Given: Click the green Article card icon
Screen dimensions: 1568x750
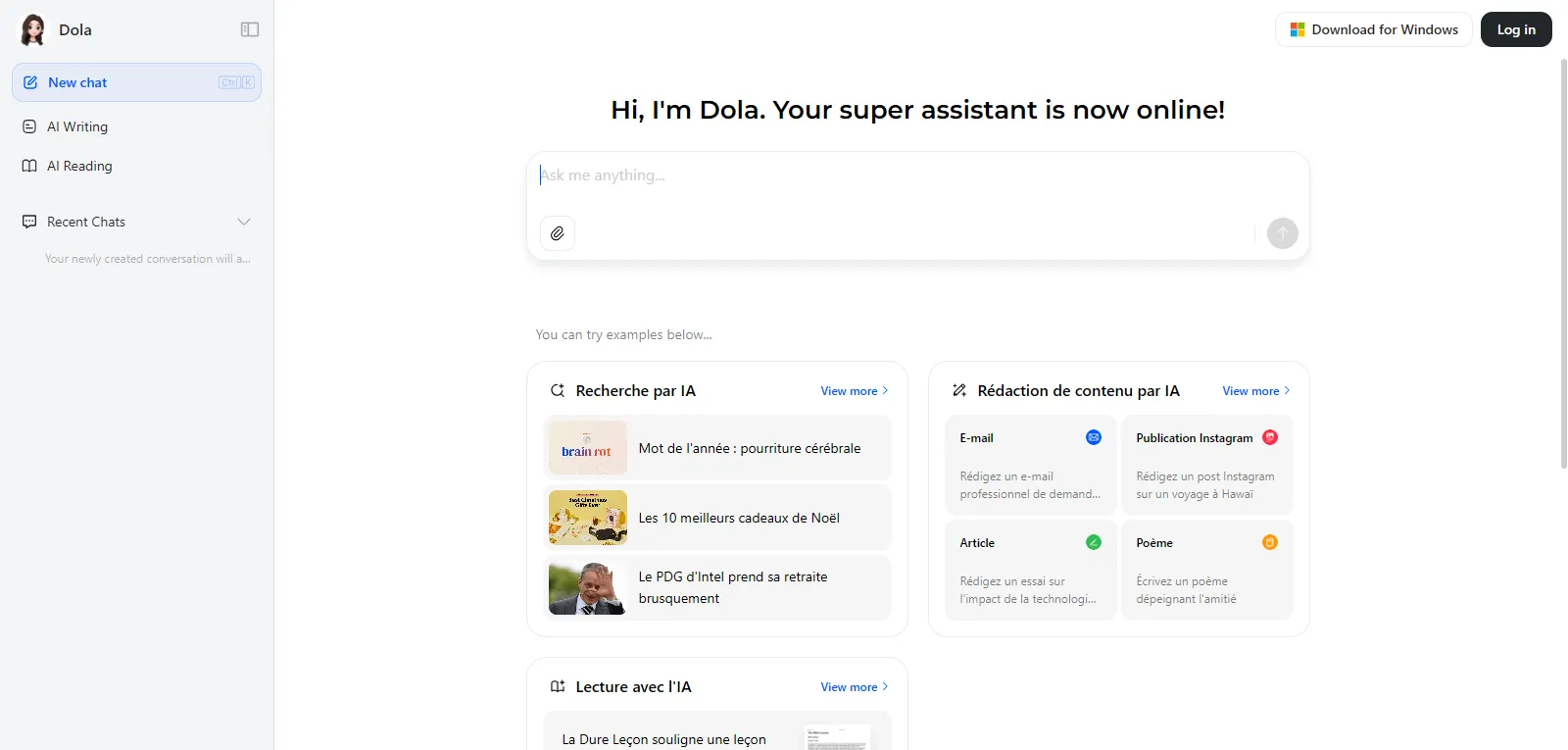Looking at the screenshot, I should [1094, 542].
